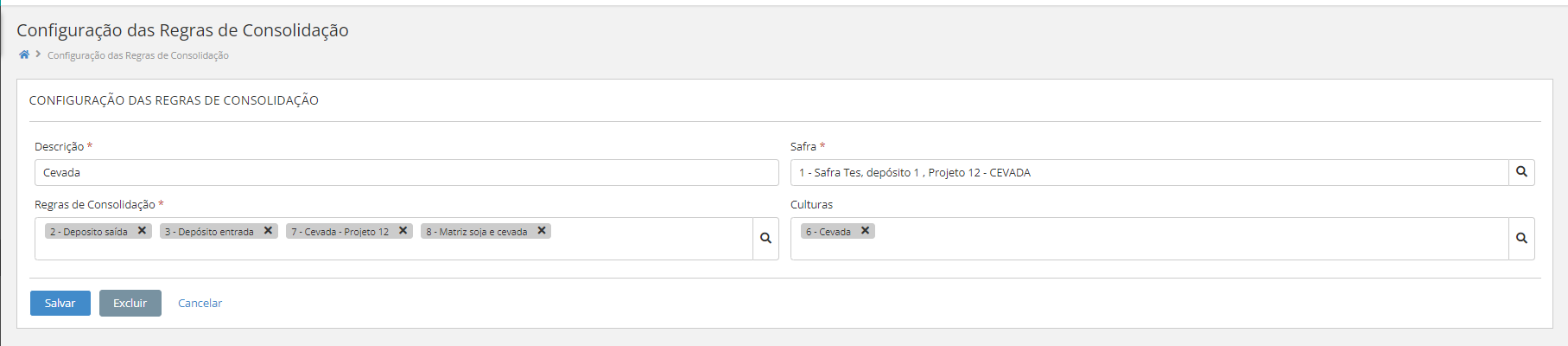
Task: Select the '2 - Deposito saída' tag label
Action: [89, 232]
